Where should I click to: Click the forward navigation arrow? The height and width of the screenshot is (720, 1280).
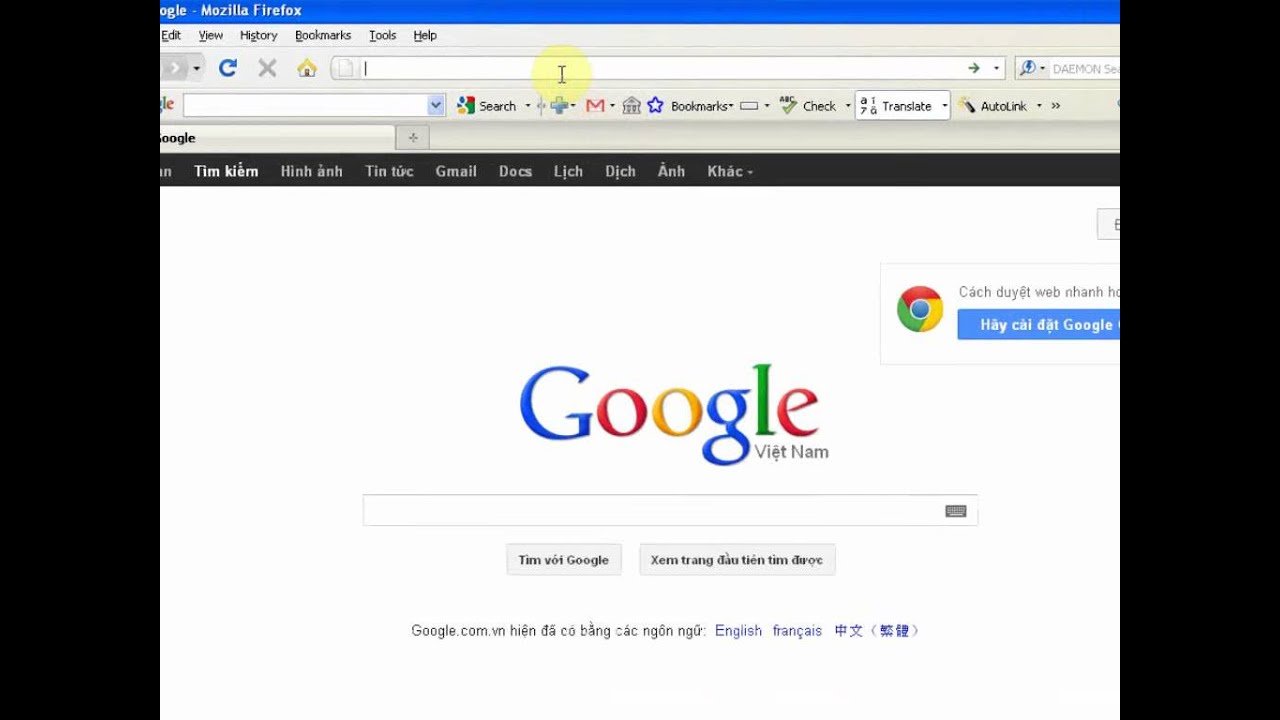point(174,68)
